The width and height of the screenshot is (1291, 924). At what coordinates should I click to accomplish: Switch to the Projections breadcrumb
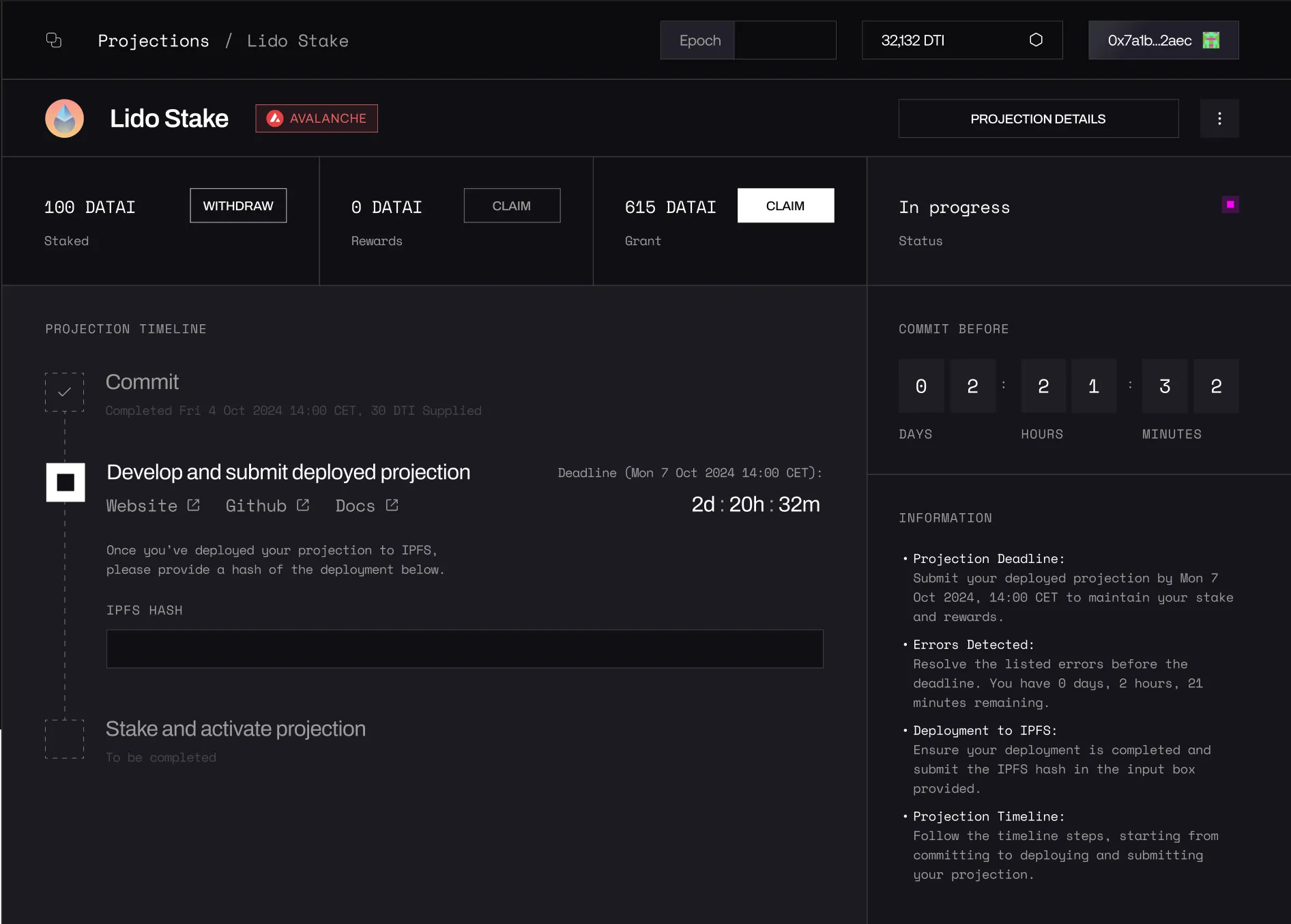153,40
